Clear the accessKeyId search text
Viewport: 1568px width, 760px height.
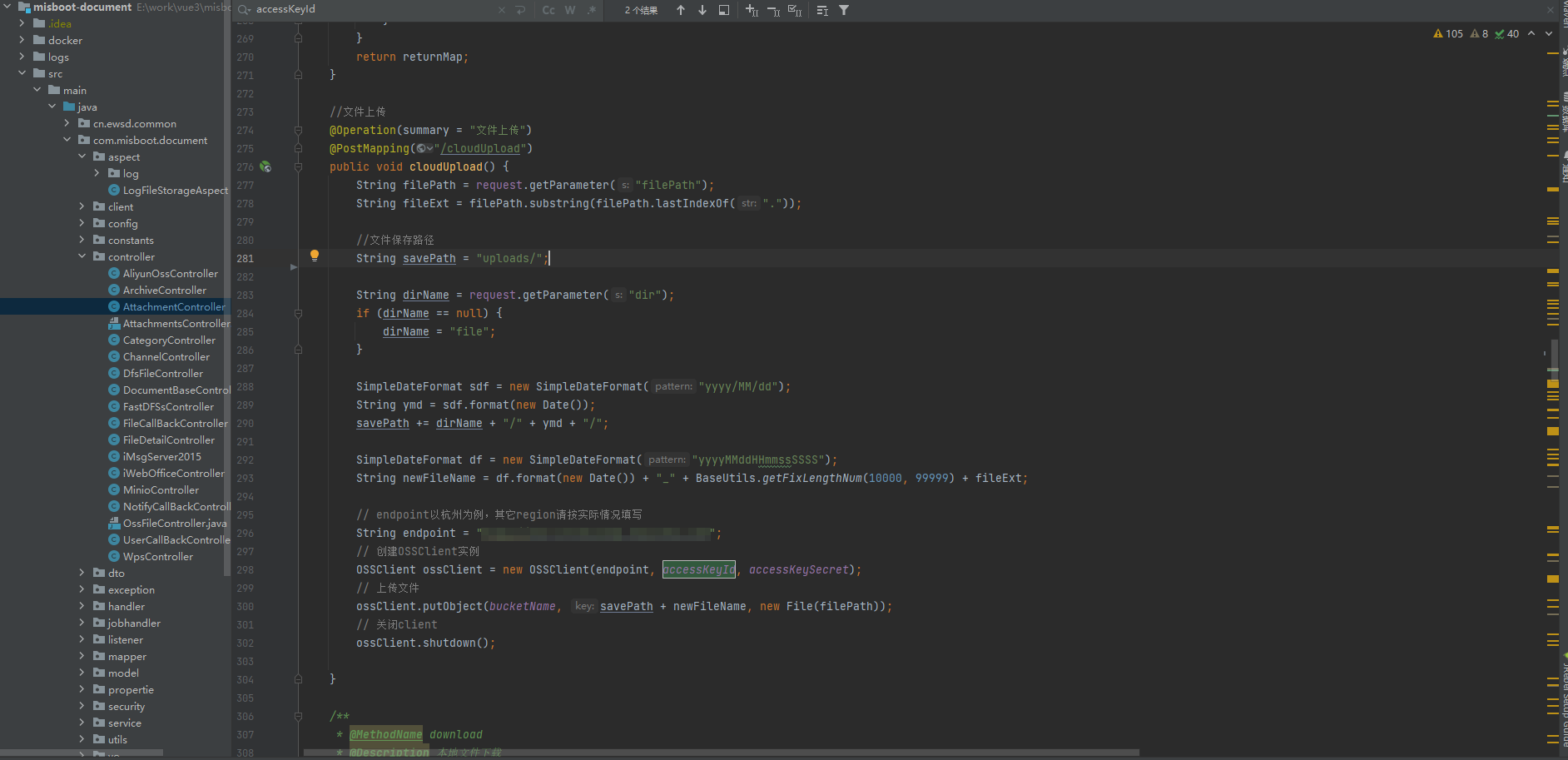(x=502, y=10)
